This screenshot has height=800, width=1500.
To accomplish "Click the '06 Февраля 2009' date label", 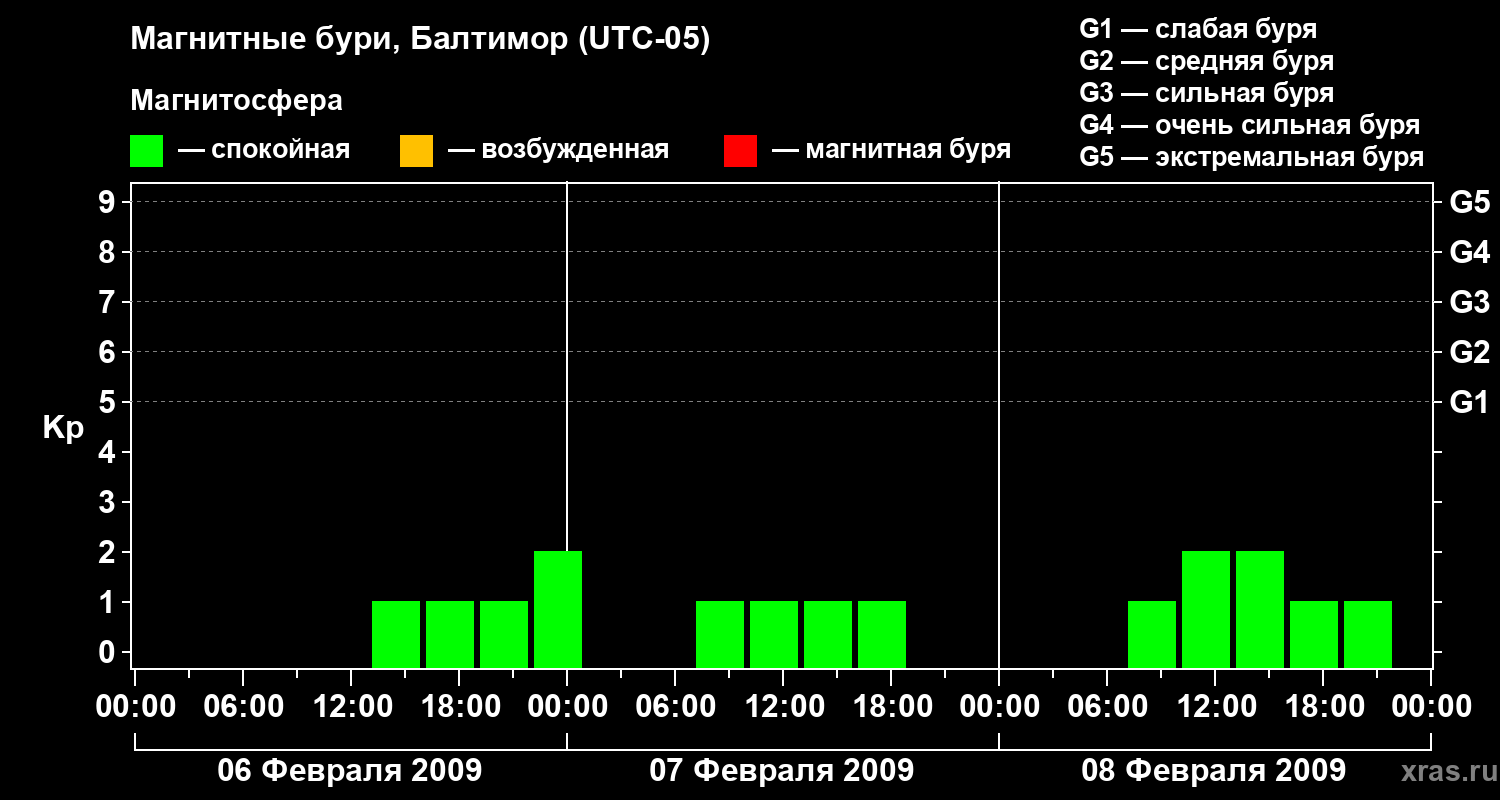I will [350, 771].
